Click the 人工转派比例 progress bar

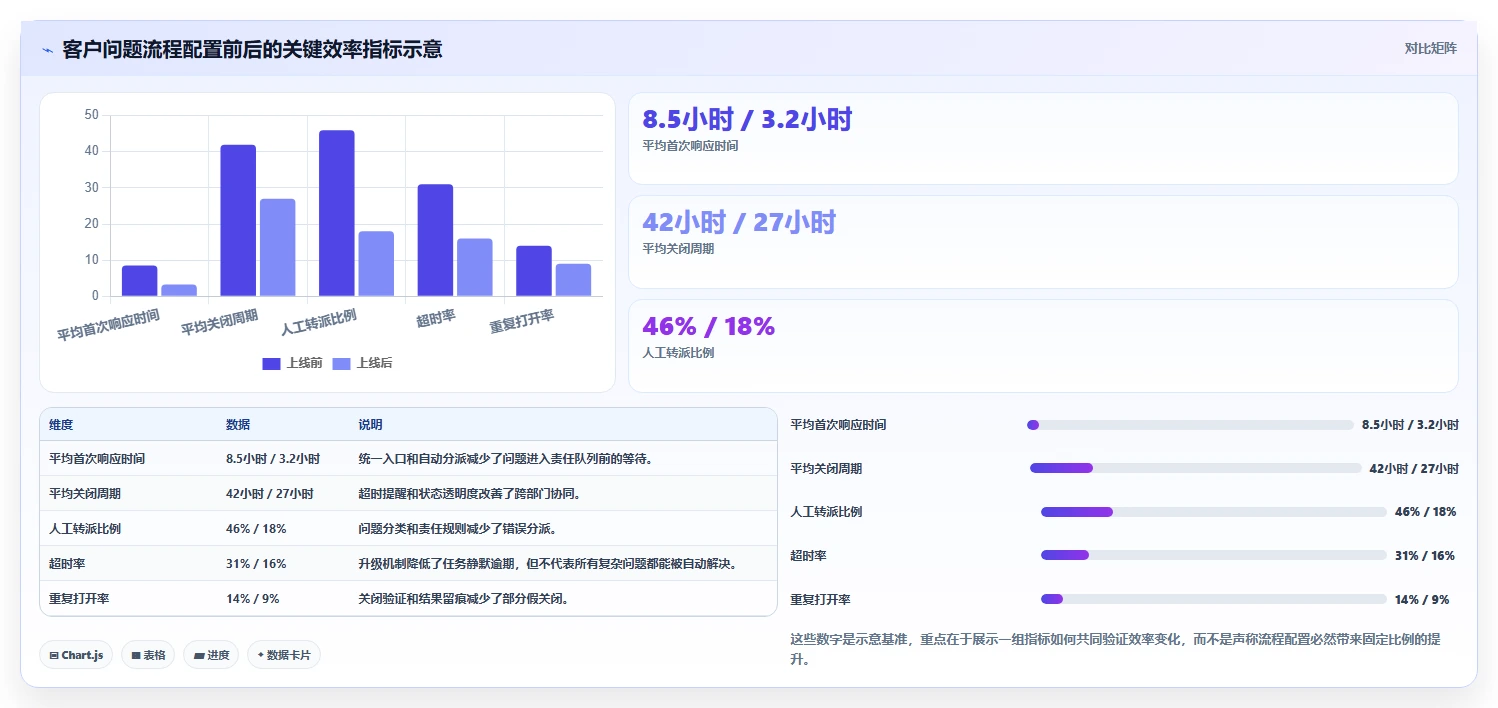(1214, 512)
